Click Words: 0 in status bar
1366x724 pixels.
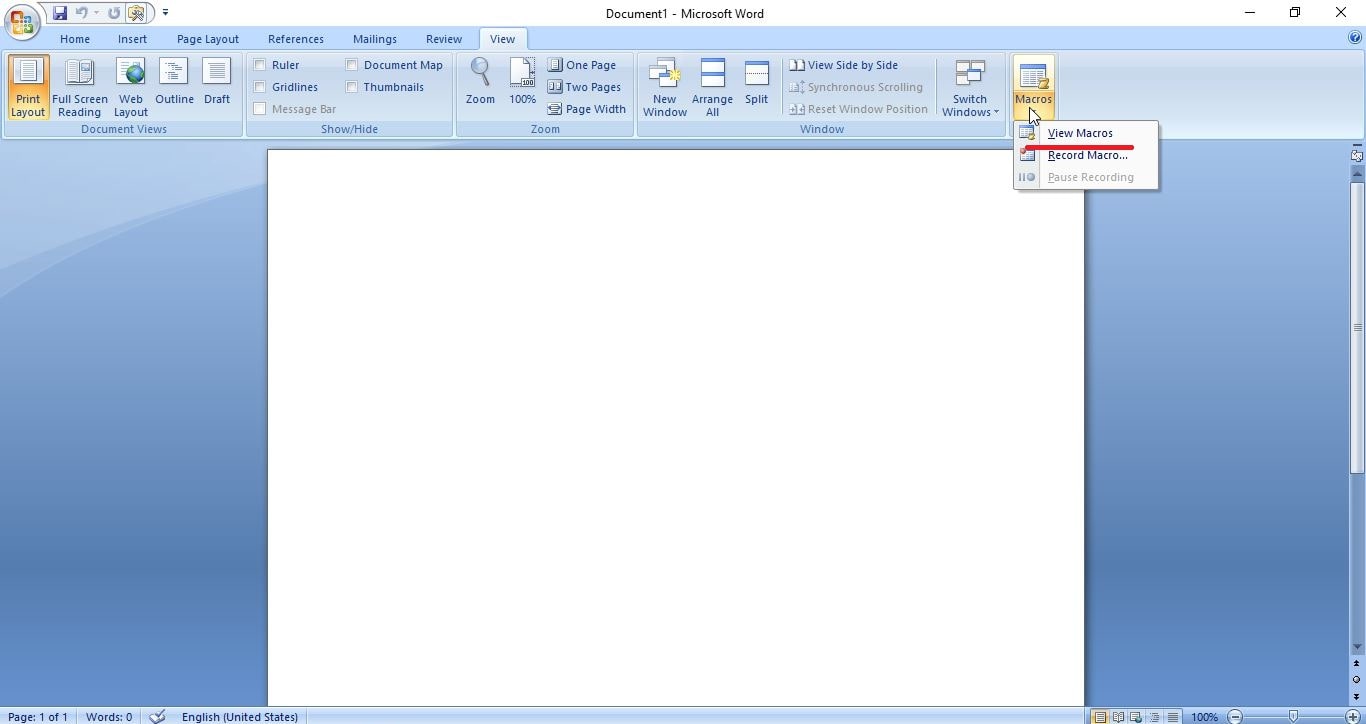pos(109,716)
